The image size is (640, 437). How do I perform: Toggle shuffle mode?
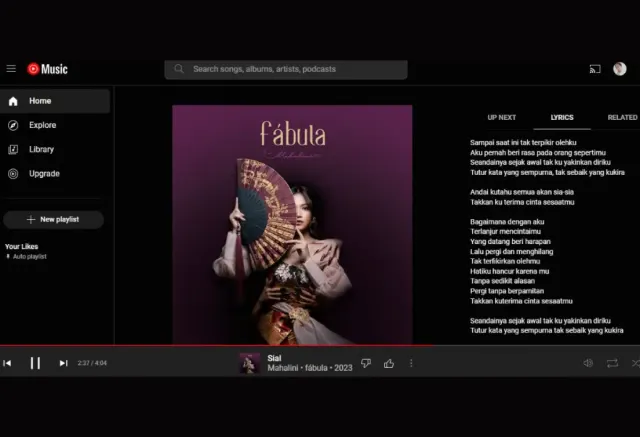pyautogui.click(x=636, y=363)
